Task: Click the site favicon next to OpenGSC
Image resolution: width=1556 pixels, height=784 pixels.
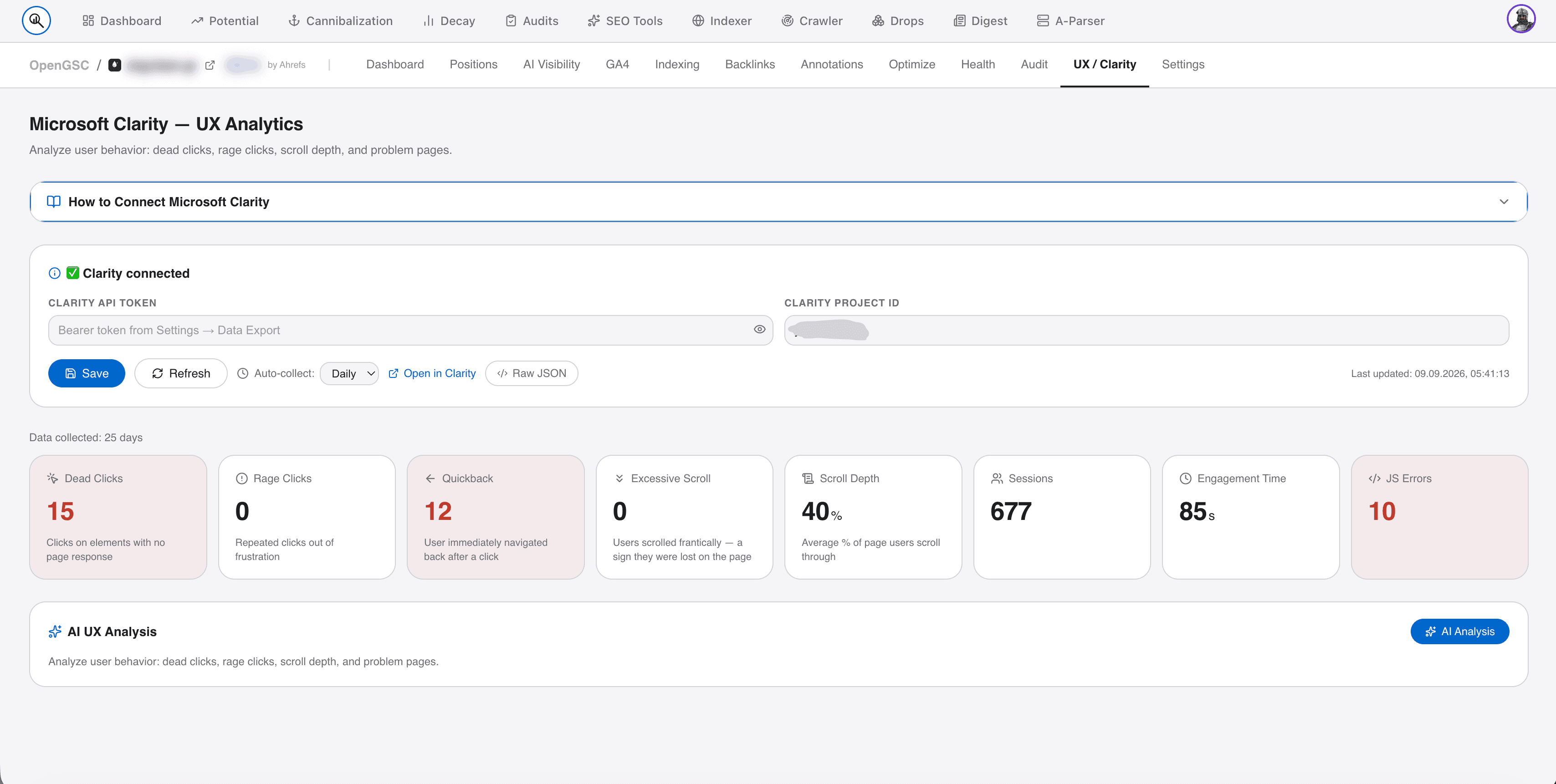Action: 115,65
